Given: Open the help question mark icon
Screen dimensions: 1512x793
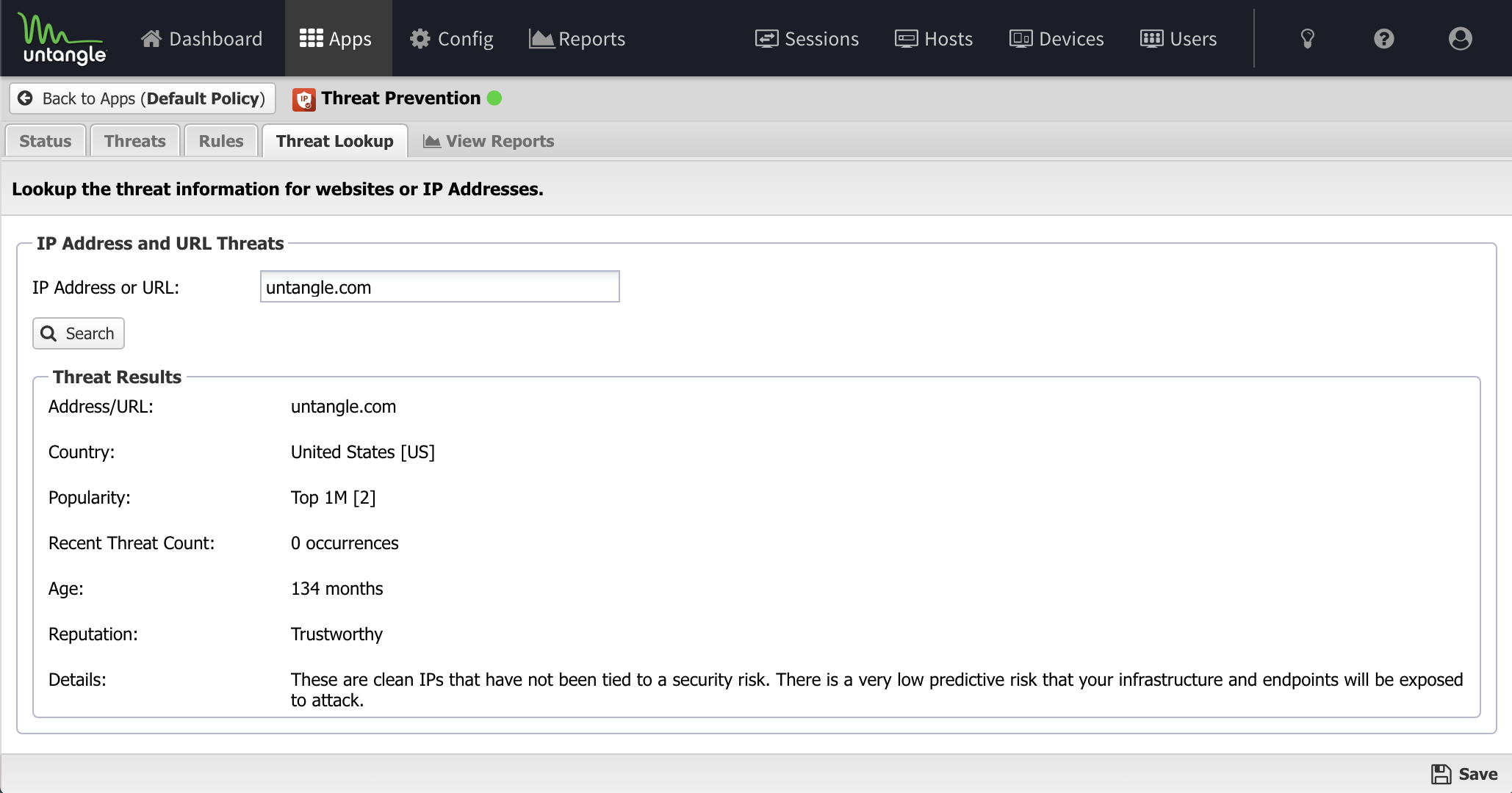Looking at the screenshot, I should click(x=1384, y=38).
